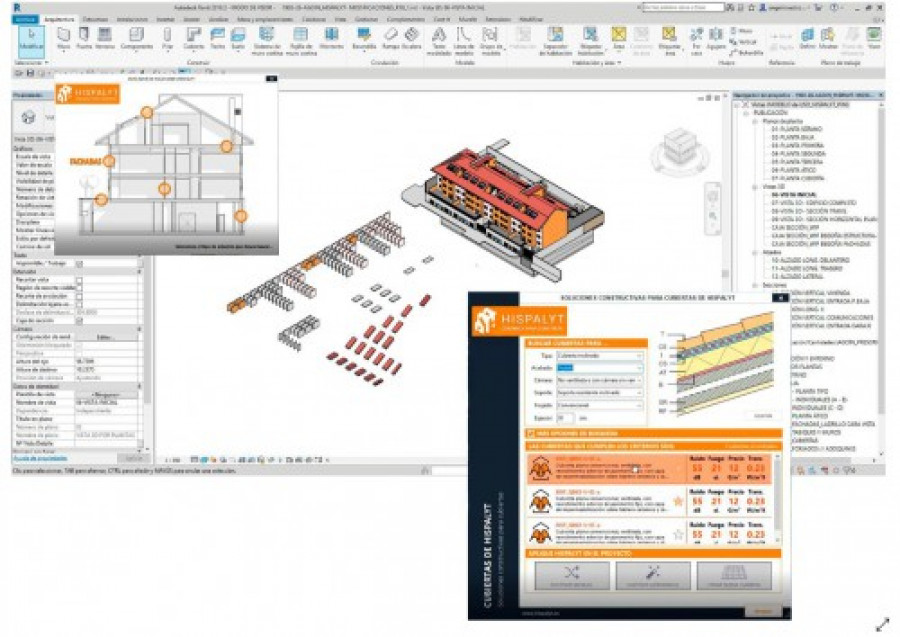The width and height of the screenshot is (900, 637).
Task: Collapse the Vistas 3D tree node
Action: pyautogui.click(x=755, y=187)
